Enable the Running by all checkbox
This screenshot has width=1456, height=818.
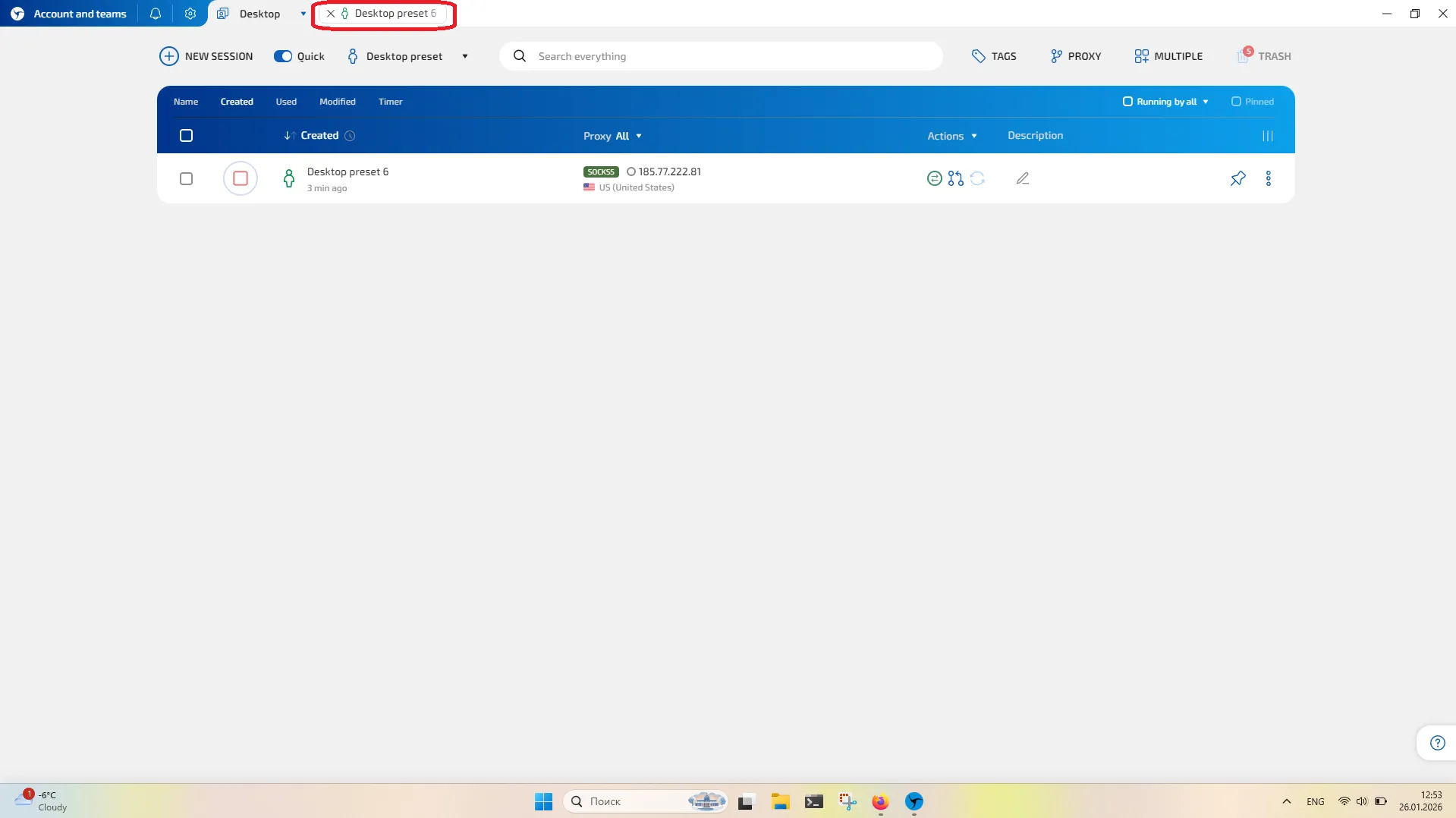click(x=1127, y=102)
